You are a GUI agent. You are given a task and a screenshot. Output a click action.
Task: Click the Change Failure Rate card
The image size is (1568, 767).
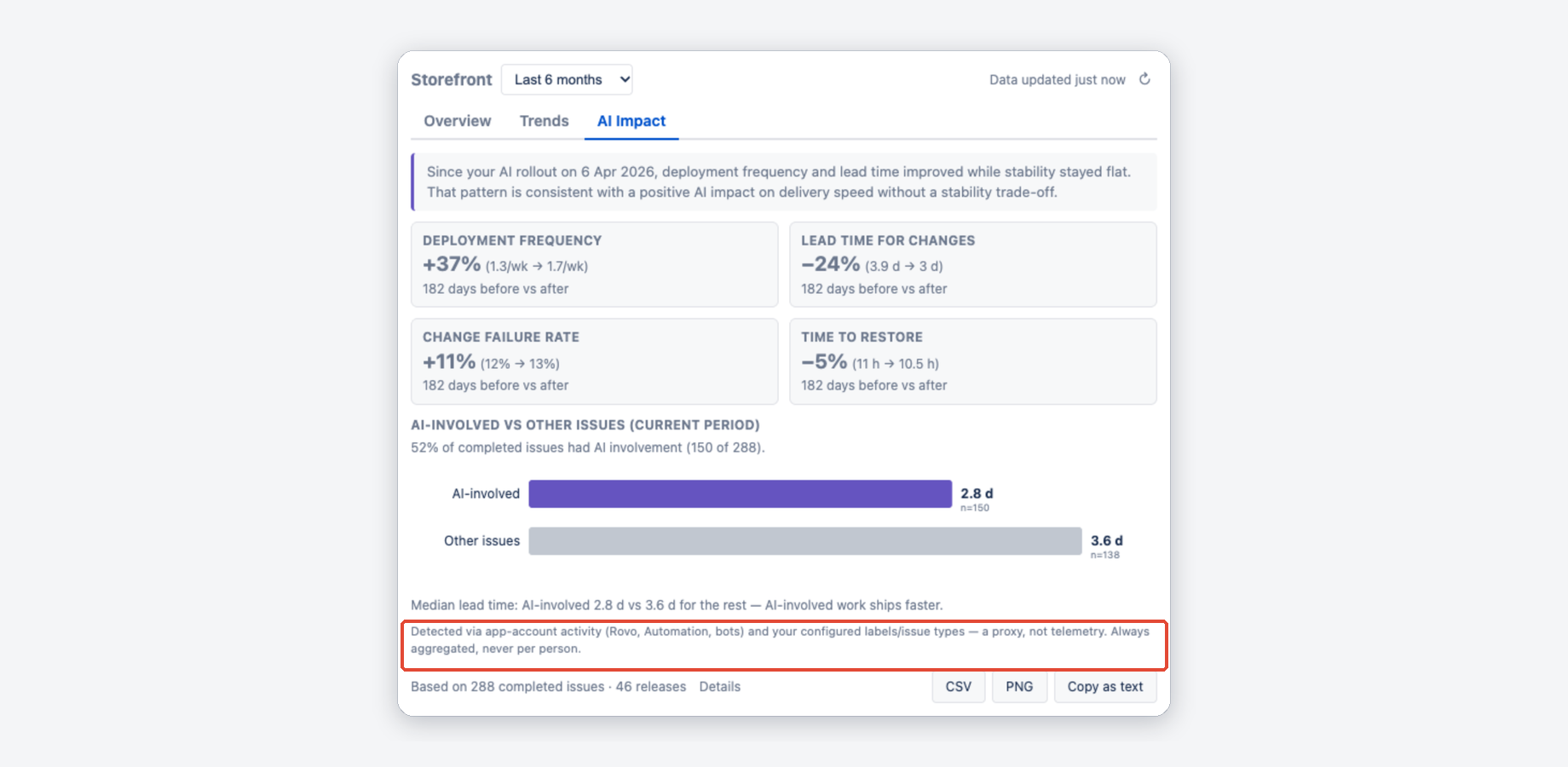pos(595,361)
